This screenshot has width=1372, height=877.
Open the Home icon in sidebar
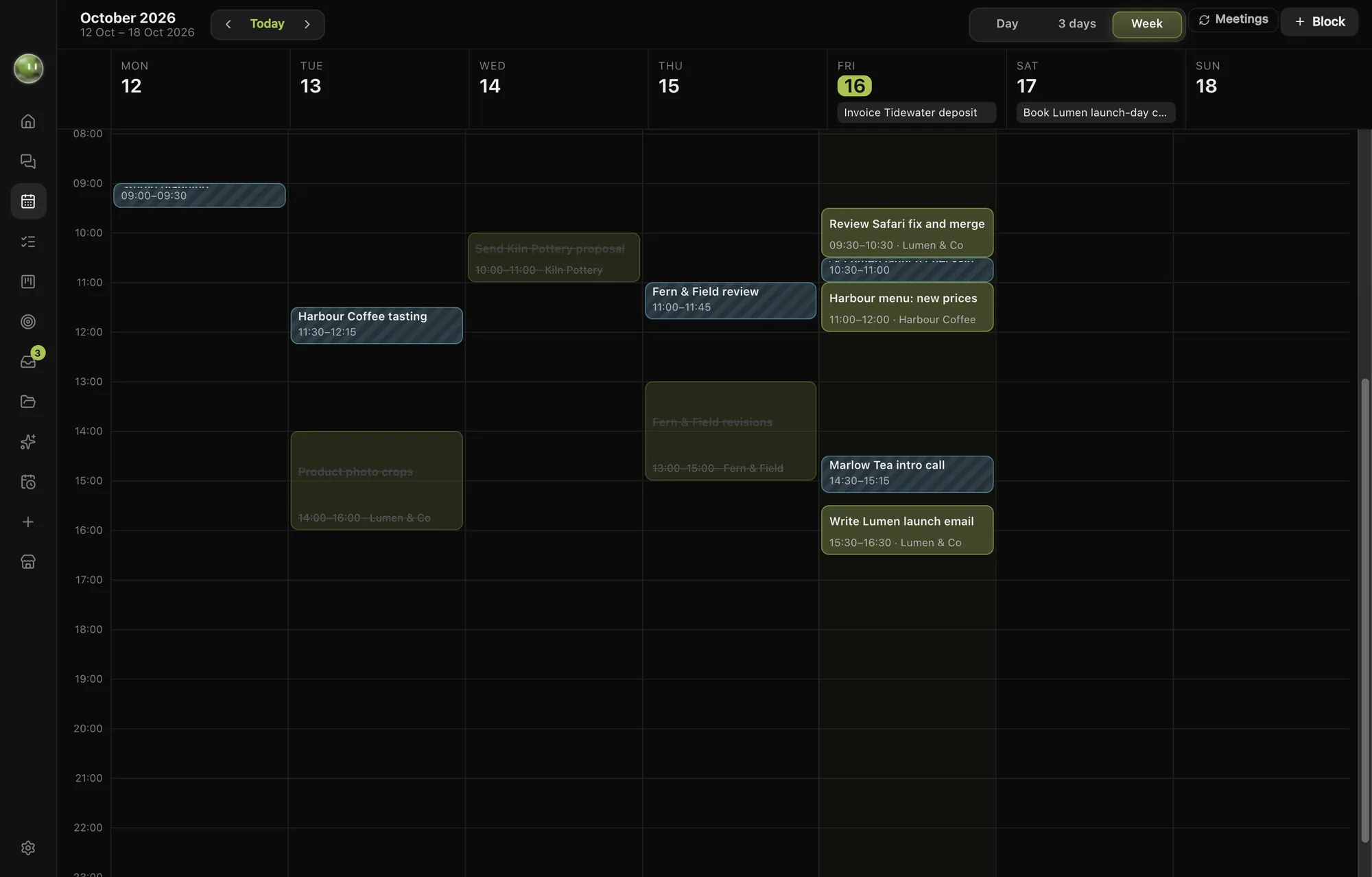(x=28, y=121)
